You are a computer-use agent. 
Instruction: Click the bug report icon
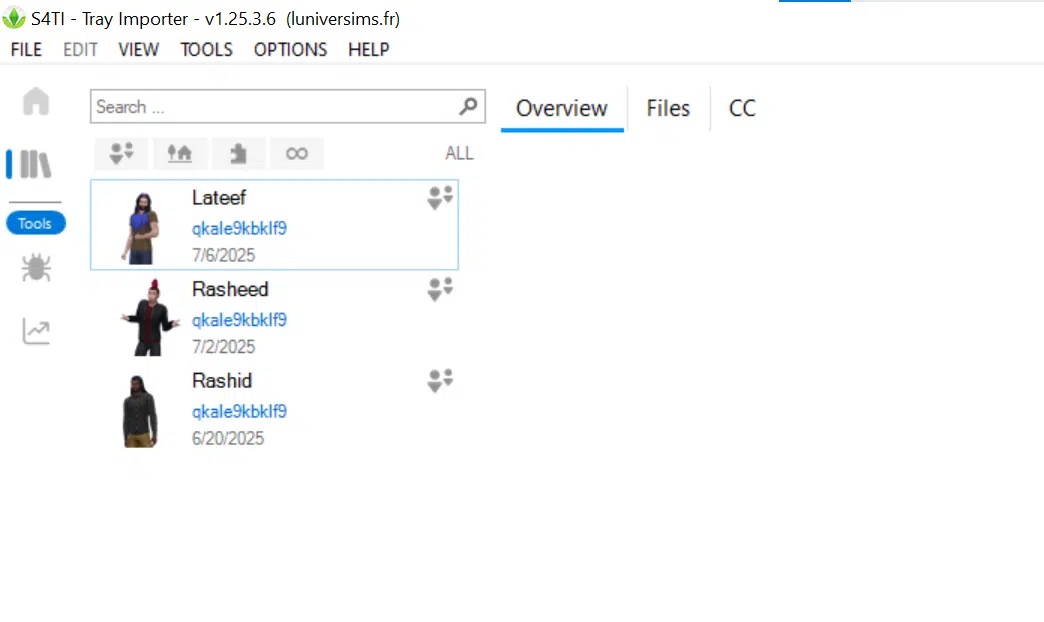click(x=36, y=268)
